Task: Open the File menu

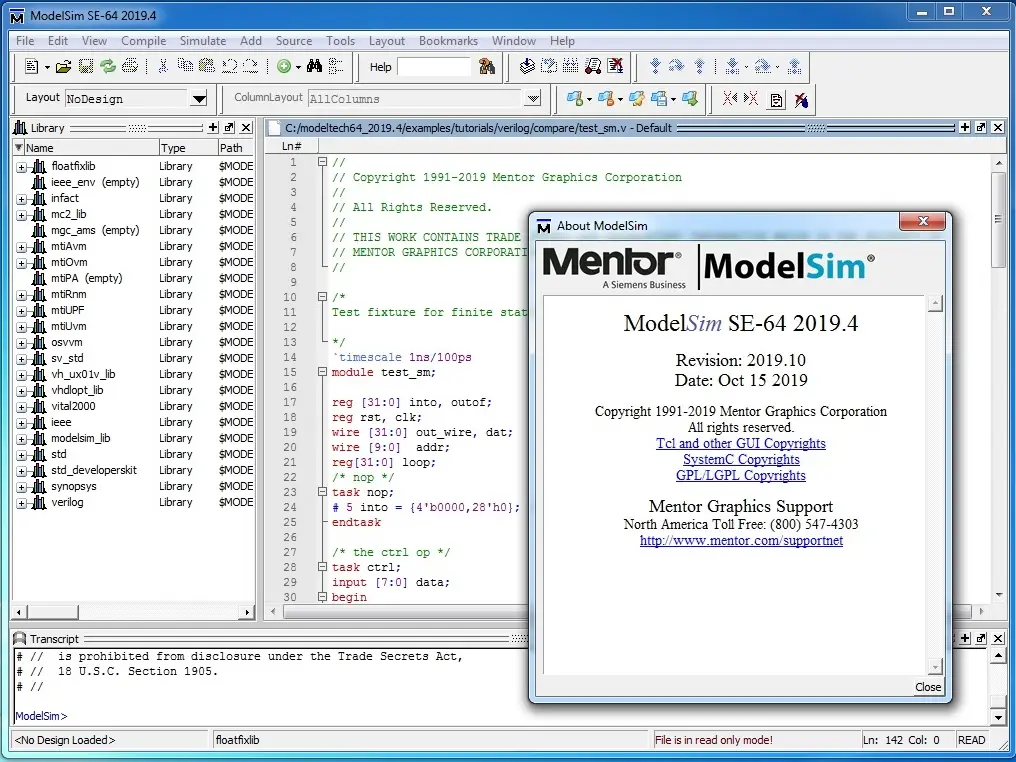Action: pos(25,41)
